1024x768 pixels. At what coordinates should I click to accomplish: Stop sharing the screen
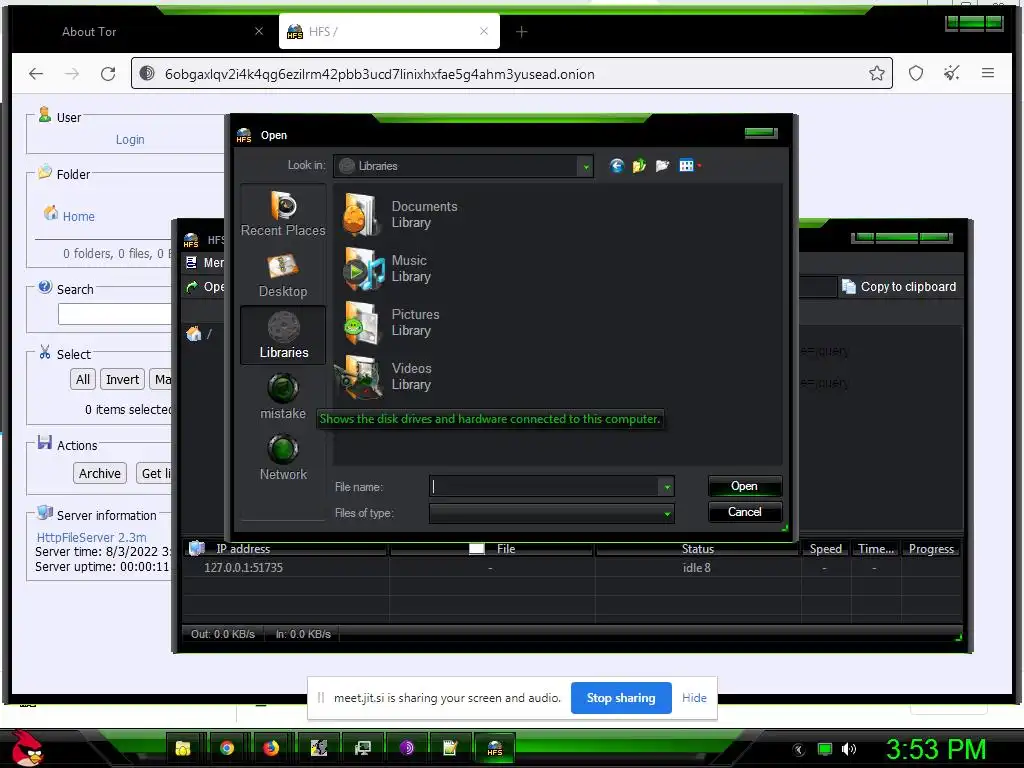pos(621,698)
